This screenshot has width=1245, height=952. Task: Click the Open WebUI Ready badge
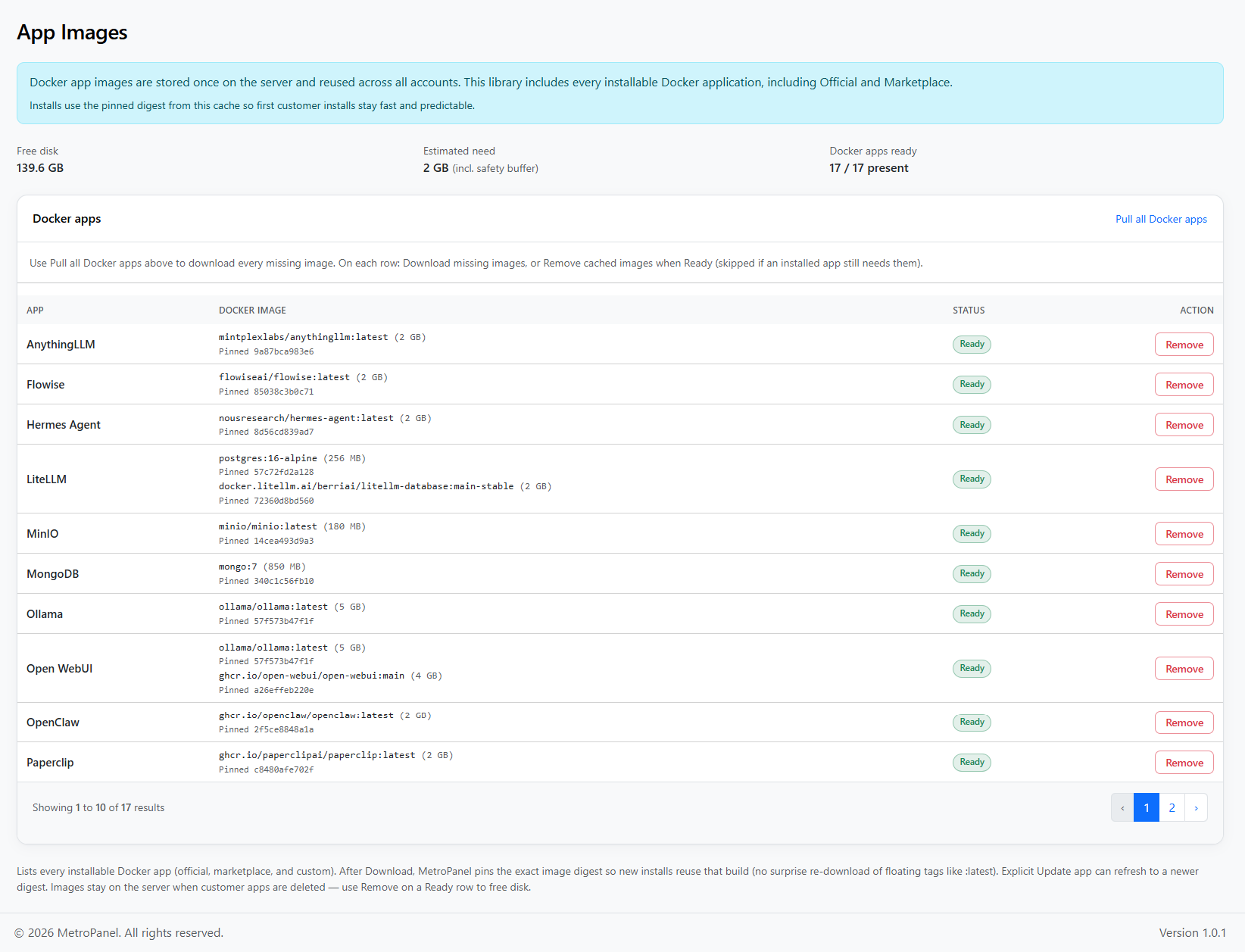pyautogui.click(x=972, y=668)
